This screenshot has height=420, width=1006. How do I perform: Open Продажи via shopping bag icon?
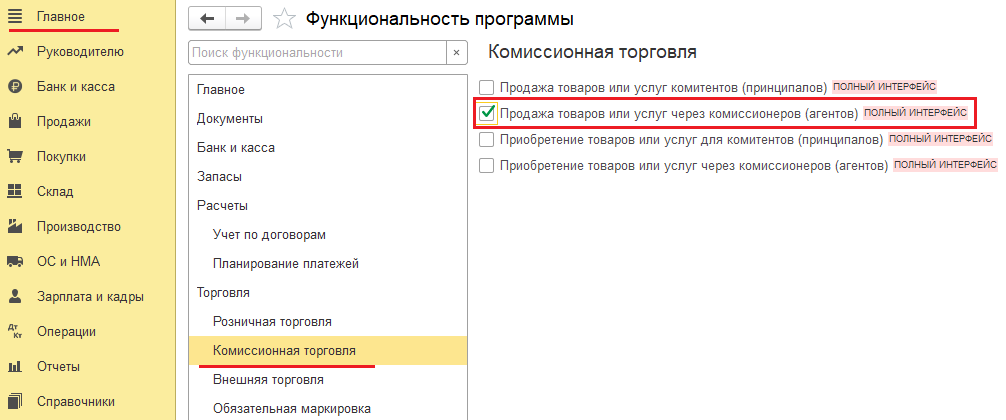tap(15, 122)
